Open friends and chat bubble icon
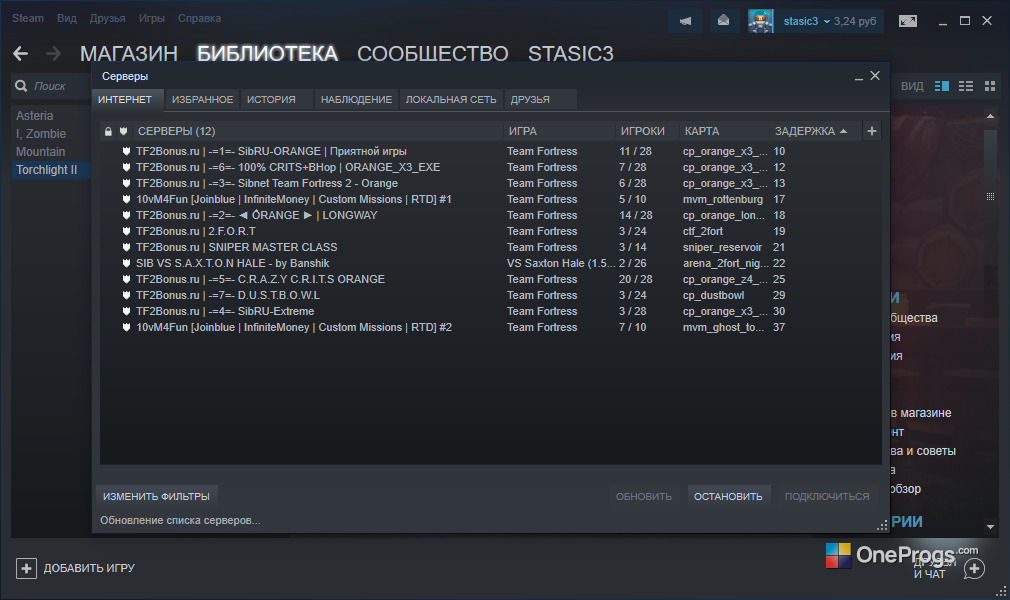This screenshot has width=1010, height=600. 974,568
